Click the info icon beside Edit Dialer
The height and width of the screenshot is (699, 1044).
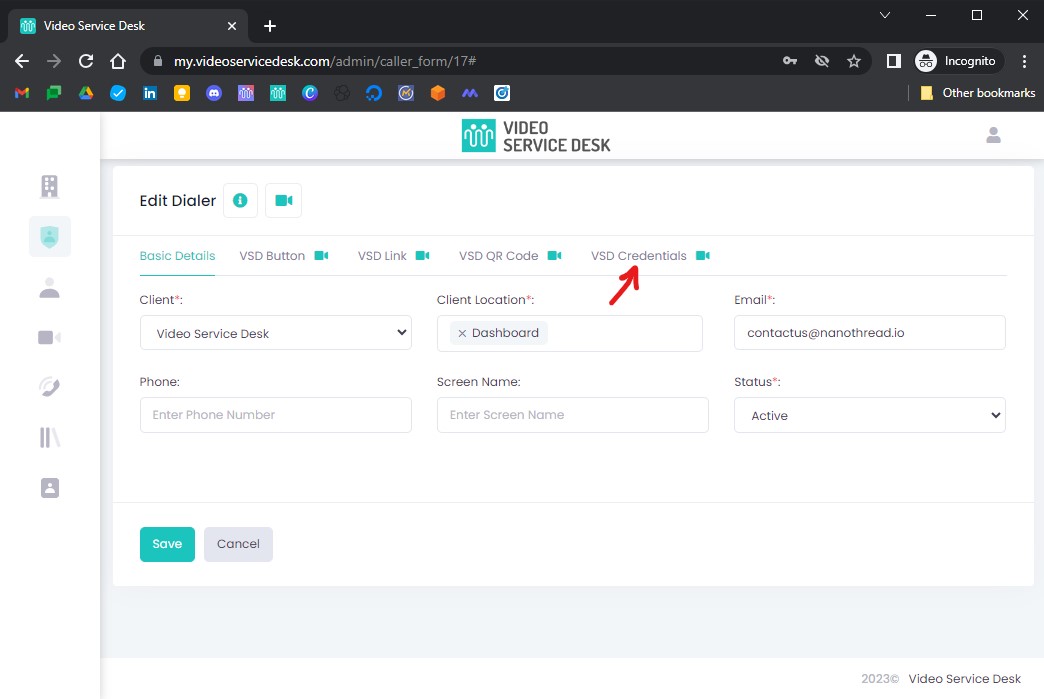pyautogui.click(x=240, y=201)
